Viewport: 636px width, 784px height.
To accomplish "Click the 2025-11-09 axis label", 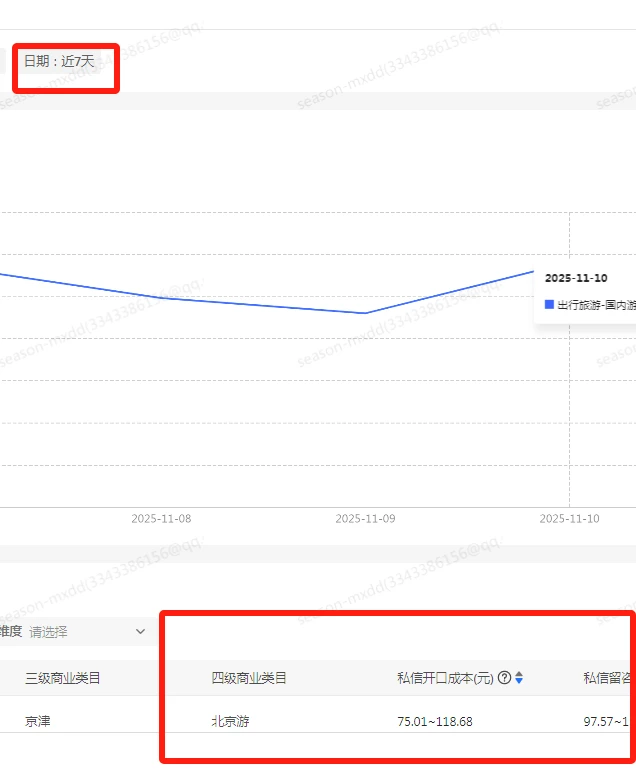I will coord(365,518).
